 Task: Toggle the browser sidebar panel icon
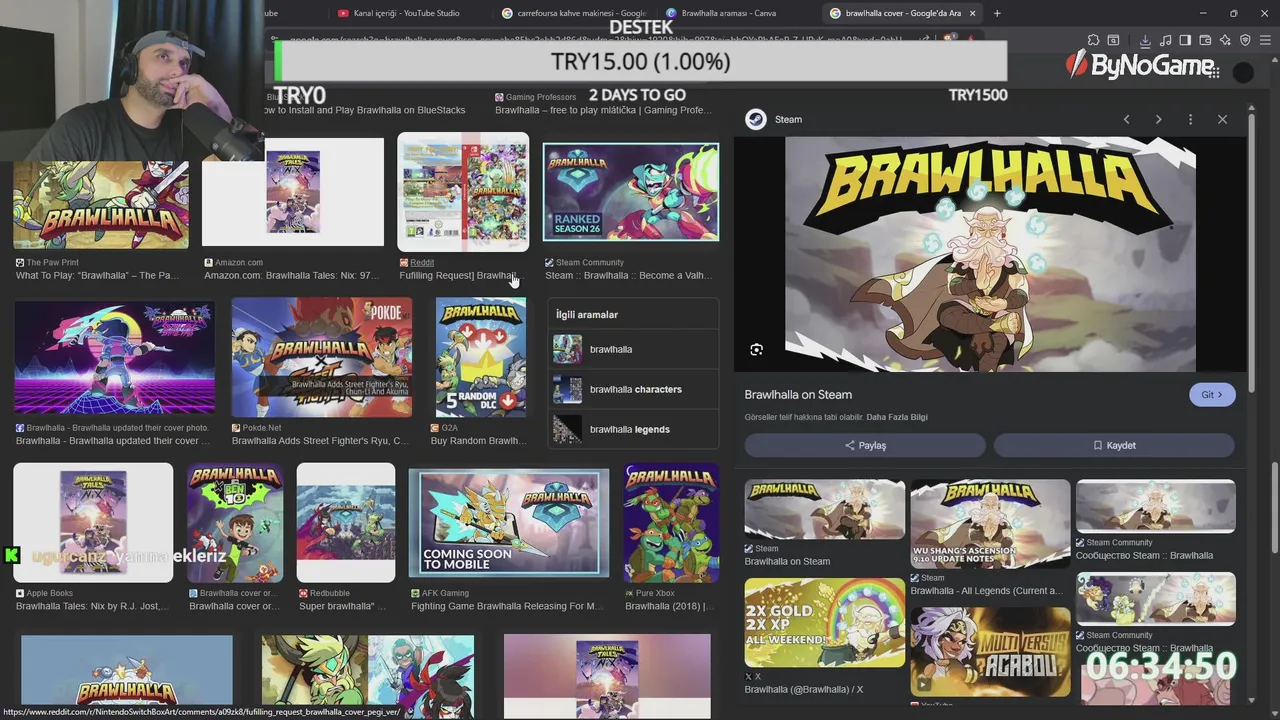[1185, 40]
